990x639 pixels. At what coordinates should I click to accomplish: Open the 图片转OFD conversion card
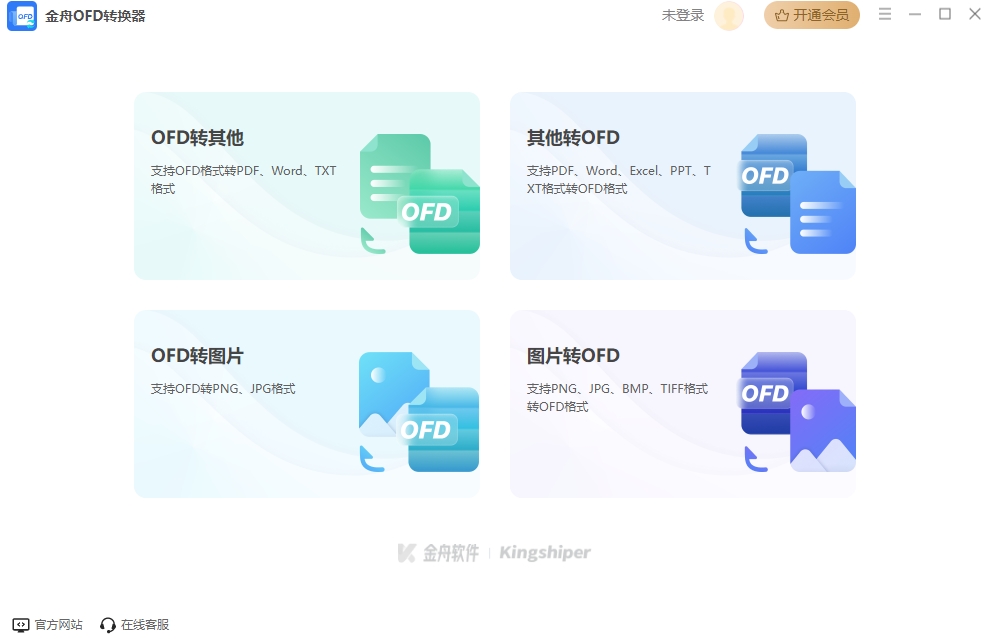click(683, 402)
